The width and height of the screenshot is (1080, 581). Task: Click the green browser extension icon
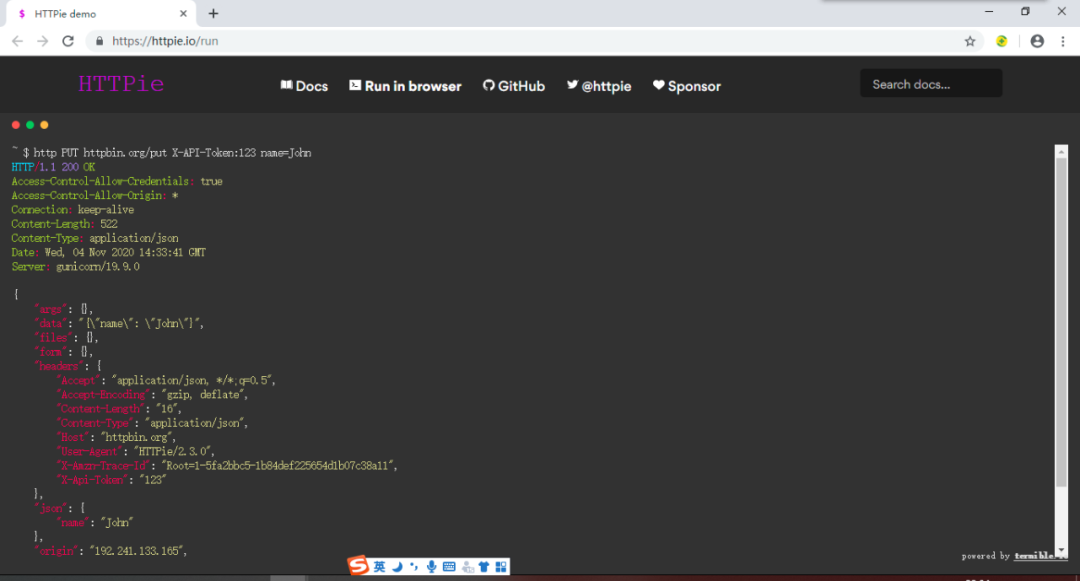click(1001, 41)
